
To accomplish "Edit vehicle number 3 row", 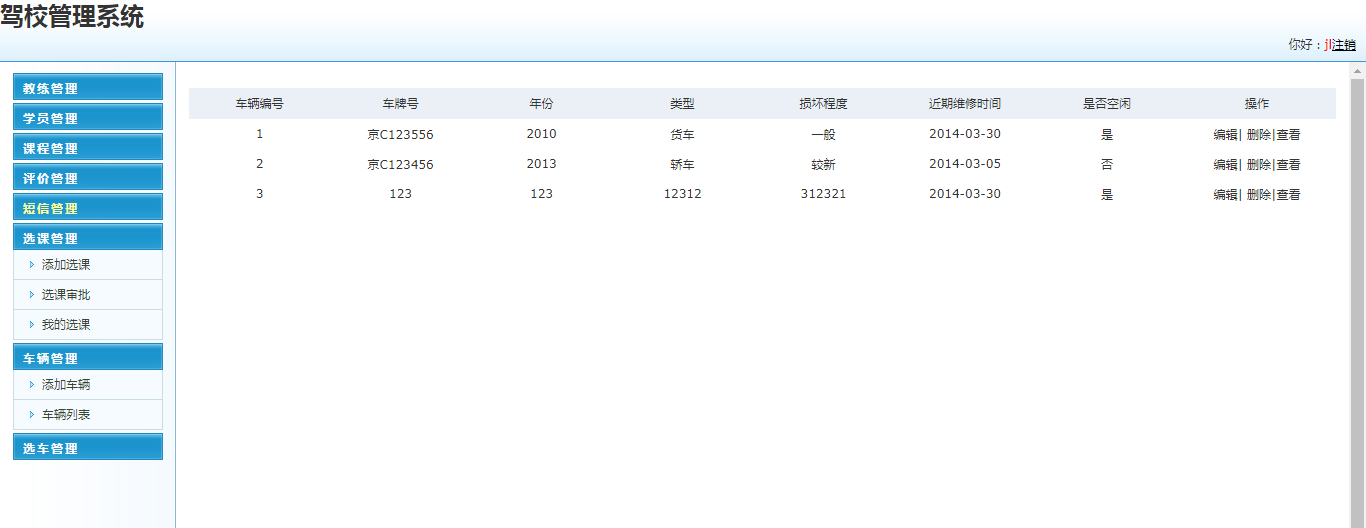I will 1225,195.
